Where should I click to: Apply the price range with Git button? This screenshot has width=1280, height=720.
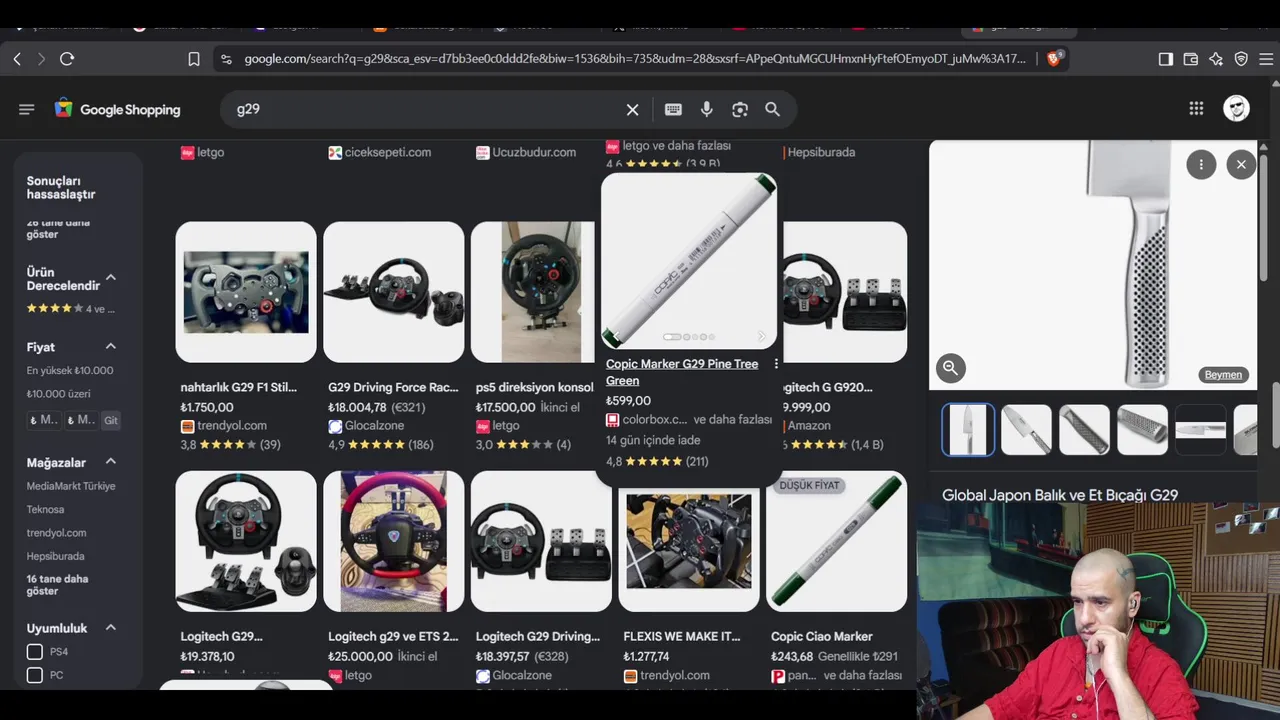coord(111,421)
